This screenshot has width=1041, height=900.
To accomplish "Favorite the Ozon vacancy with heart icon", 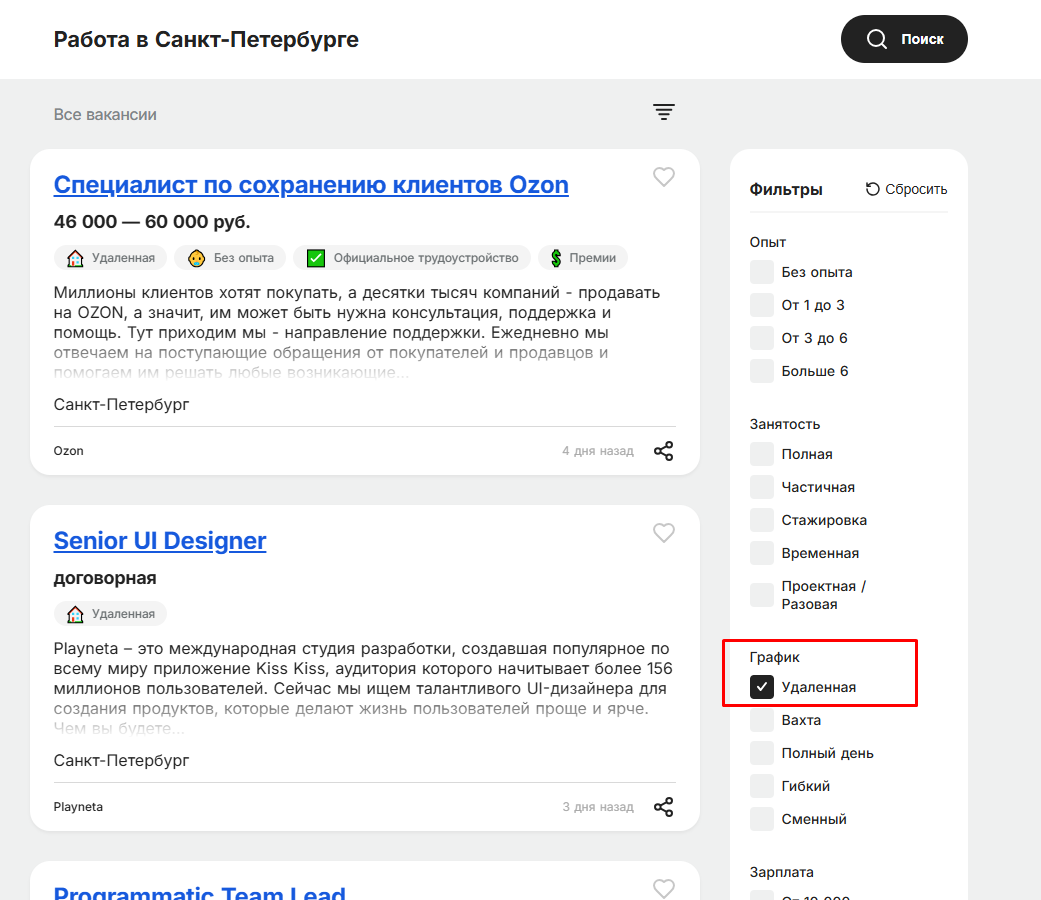I will point(663,177).
